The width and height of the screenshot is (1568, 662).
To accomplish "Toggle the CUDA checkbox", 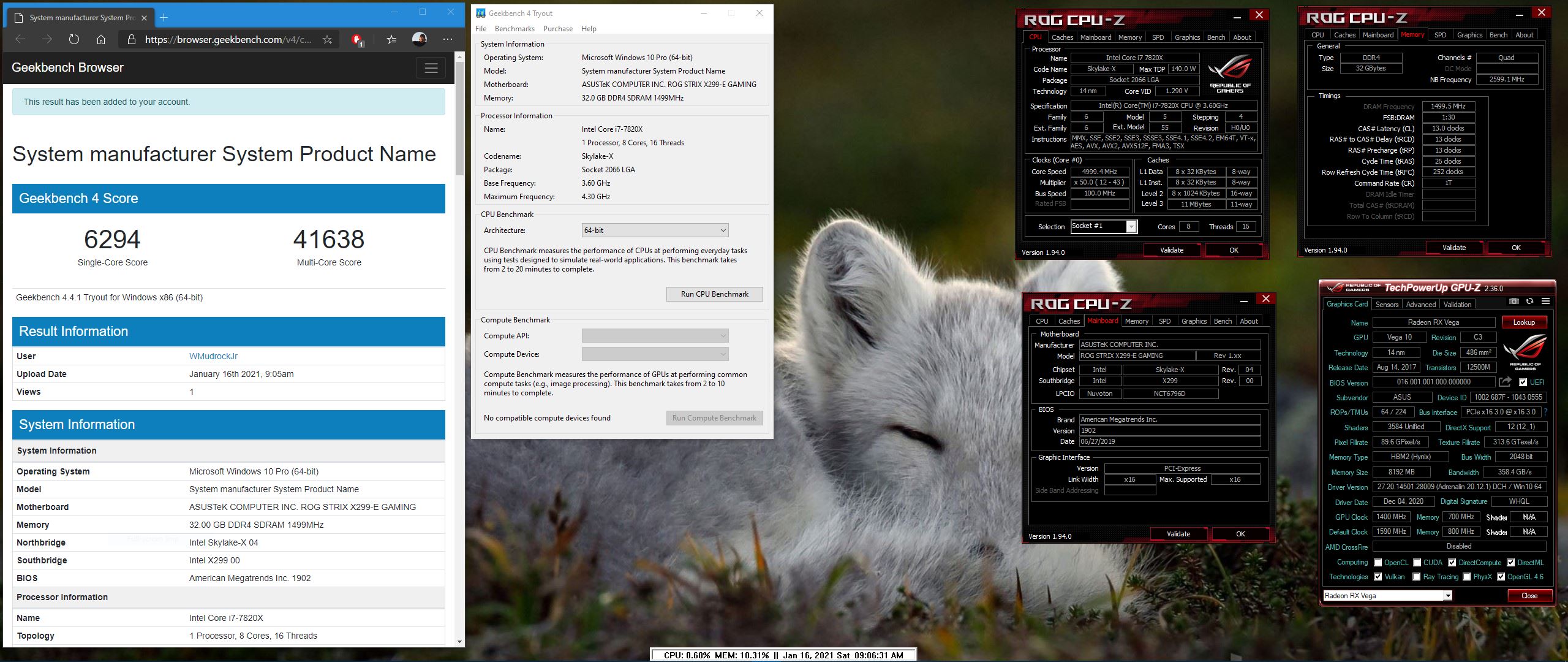I will coord(1417,562).
